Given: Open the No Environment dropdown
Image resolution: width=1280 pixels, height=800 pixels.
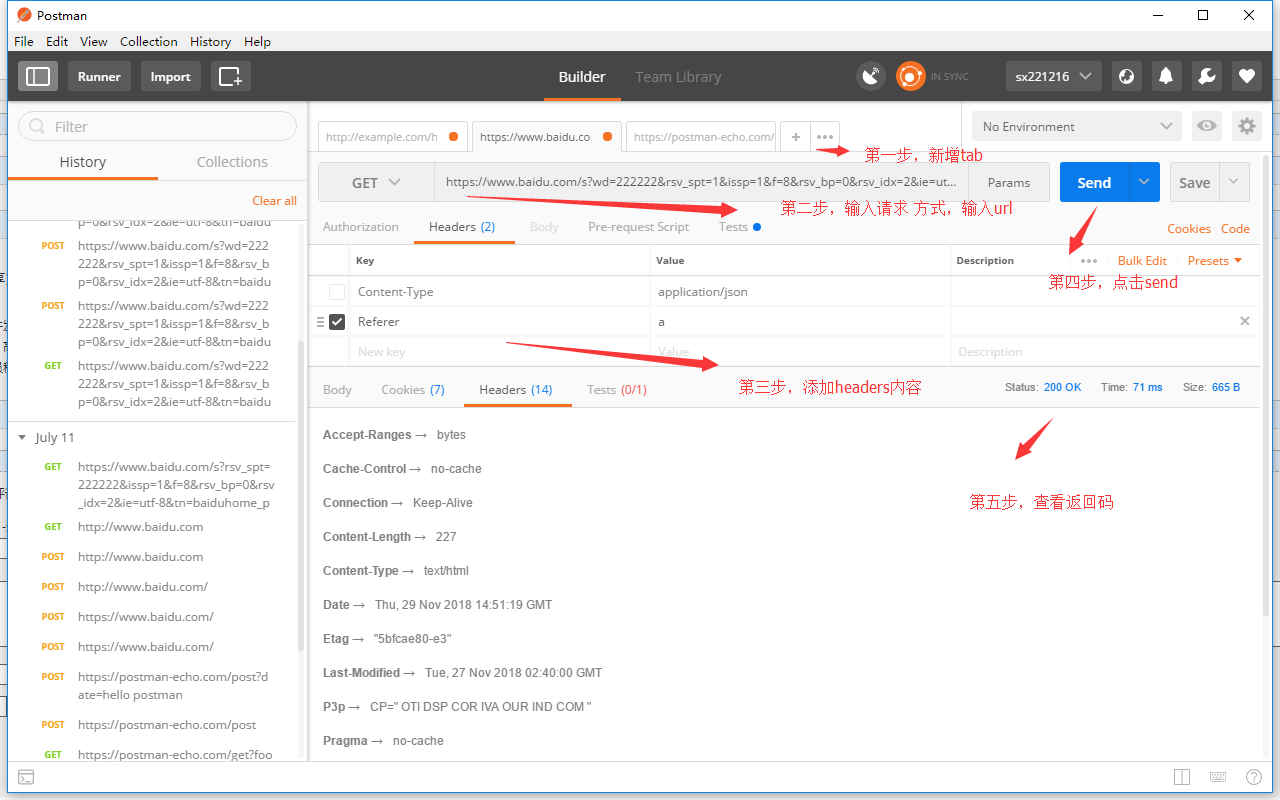Looking at the screenshot, I should coord(1077,126).
